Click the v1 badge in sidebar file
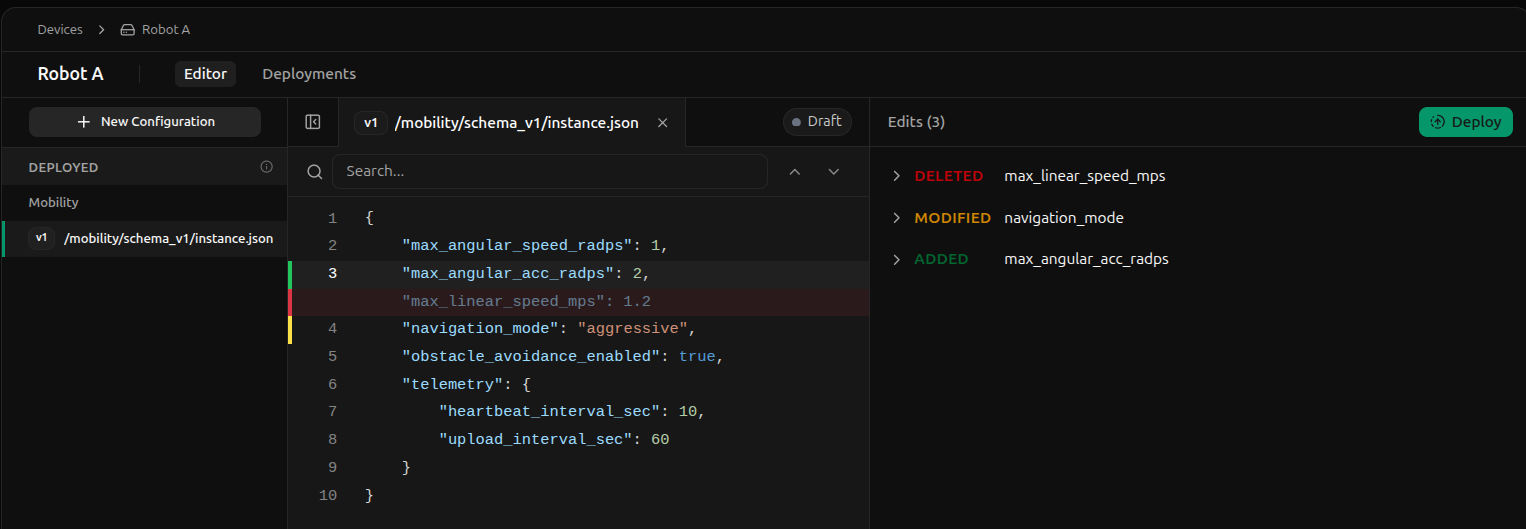Screen dimensions: 1526x529 pyautogui.click(x=41, y=239)
